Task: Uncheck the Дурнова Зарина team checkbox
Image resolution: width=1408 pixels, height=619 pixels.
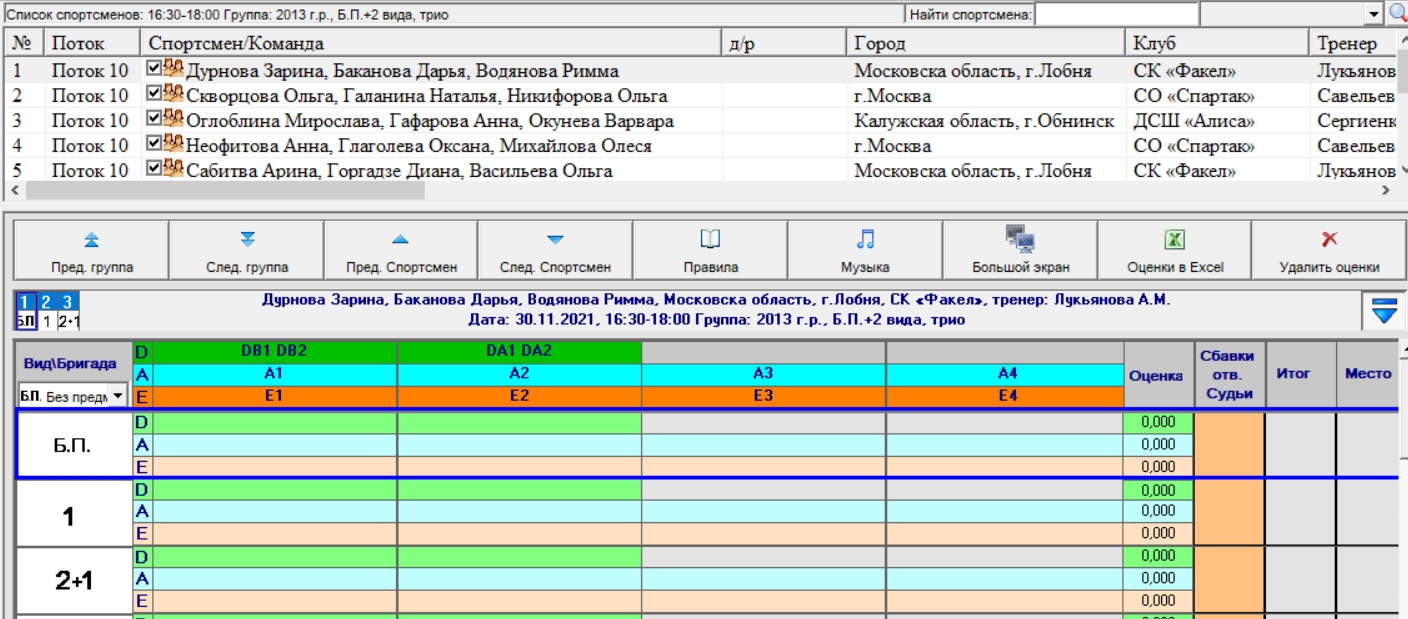Action: point(154,70)
